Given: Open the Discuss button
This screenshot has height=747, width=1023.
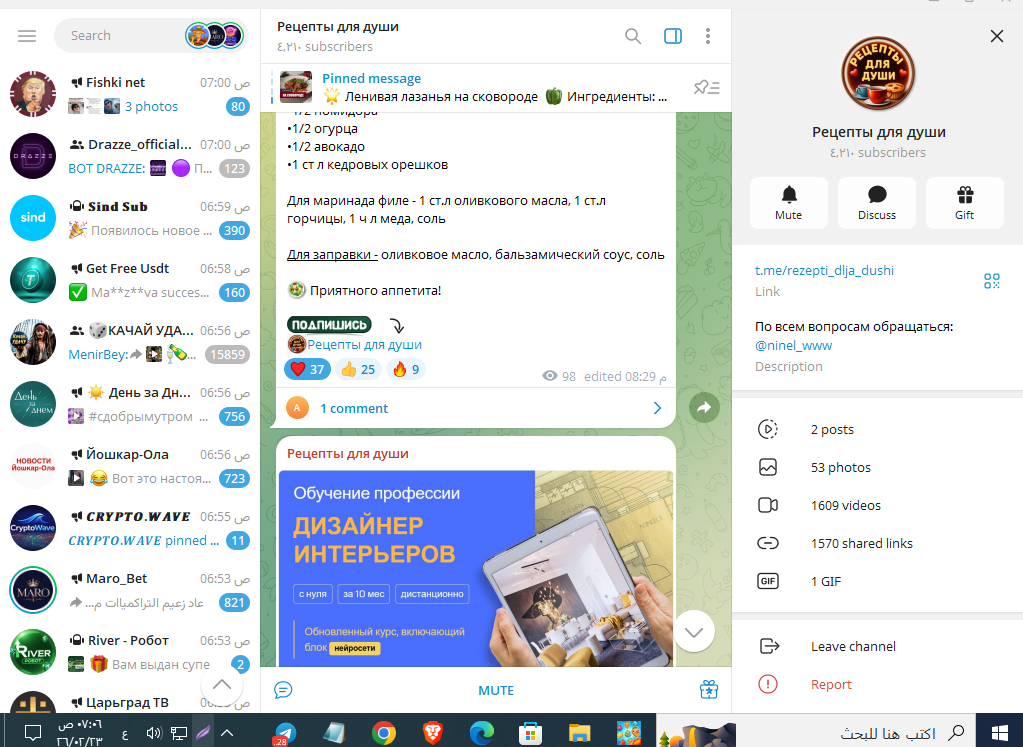Looking at the screenshot, I should 877,203.
